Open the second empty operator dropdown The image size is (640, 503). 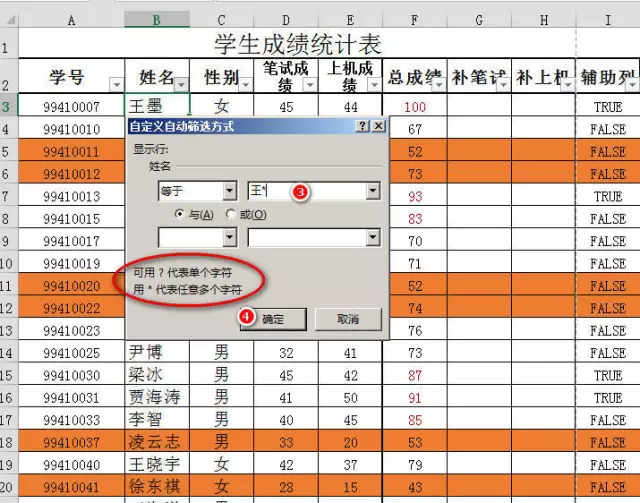[x=230, y=238]
